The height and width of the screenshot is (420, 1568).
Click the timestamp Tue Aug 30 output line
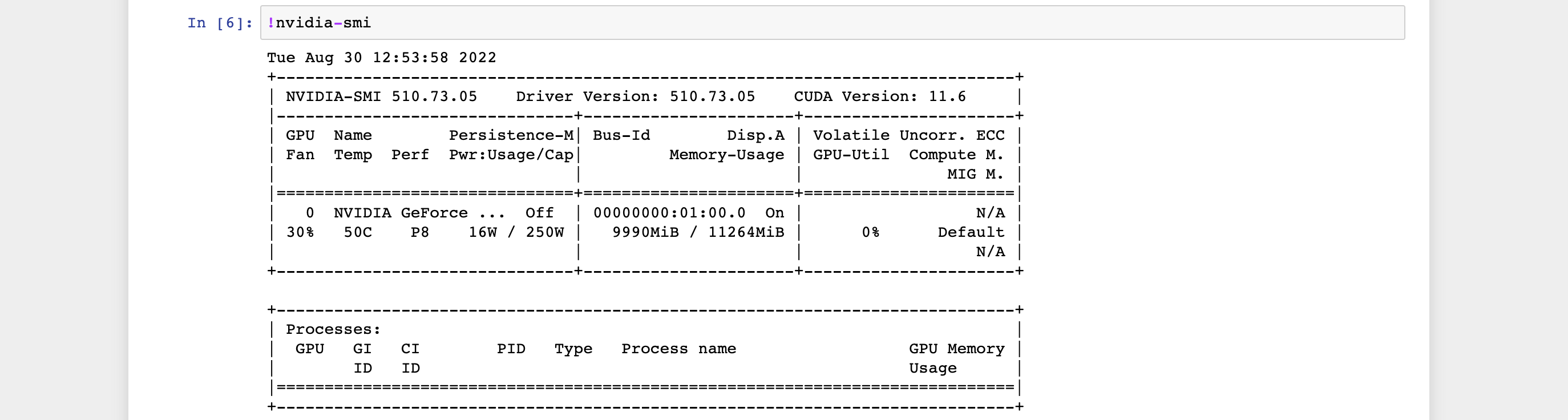coord(382,58)
